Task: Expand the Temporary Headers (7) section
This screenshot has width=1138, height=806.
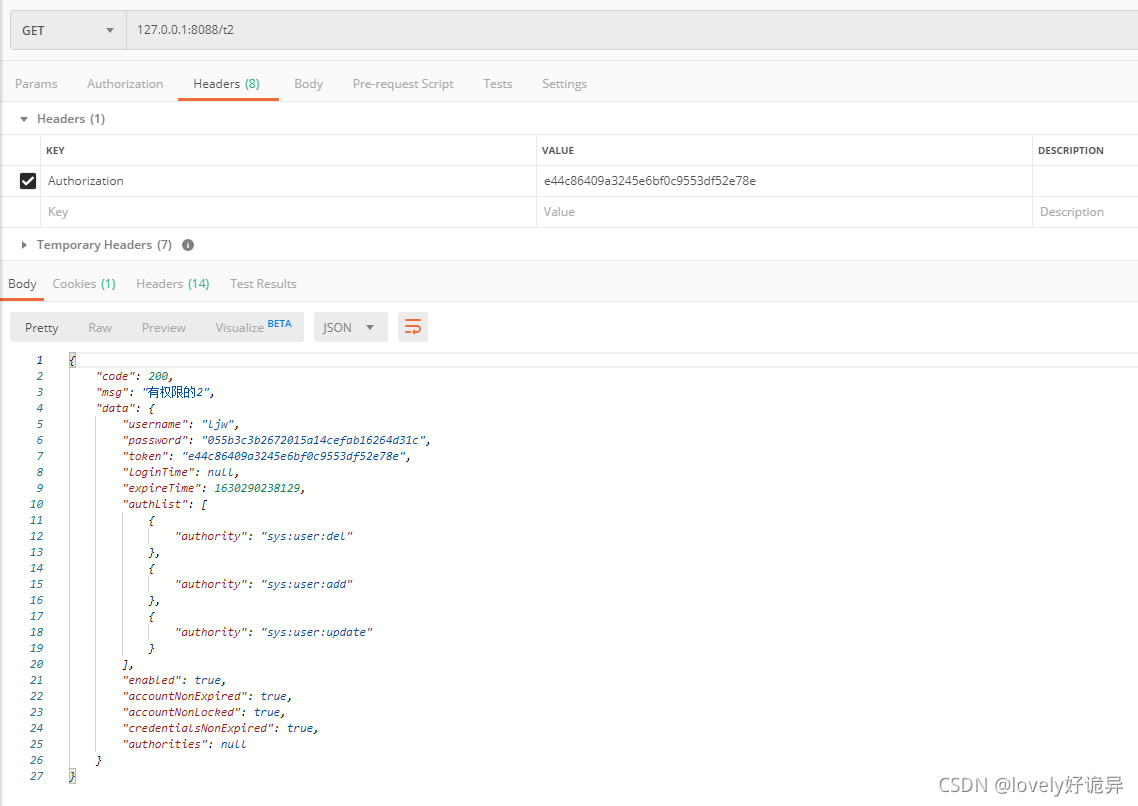Action: tap(24, 245)
